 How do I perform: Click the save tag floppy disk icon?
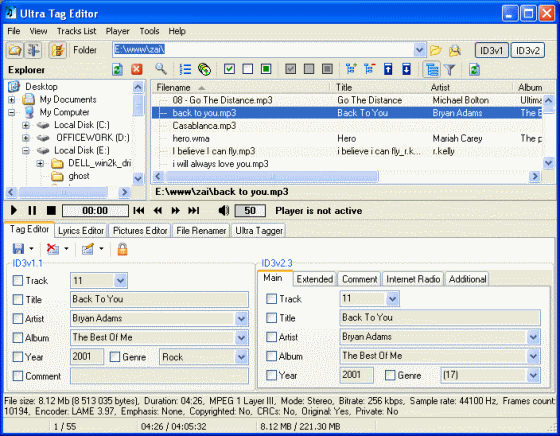pos(18,249)
